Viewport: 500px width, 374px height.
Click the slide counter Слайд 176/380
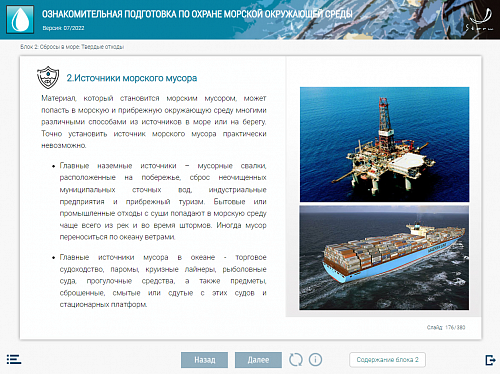446,327
